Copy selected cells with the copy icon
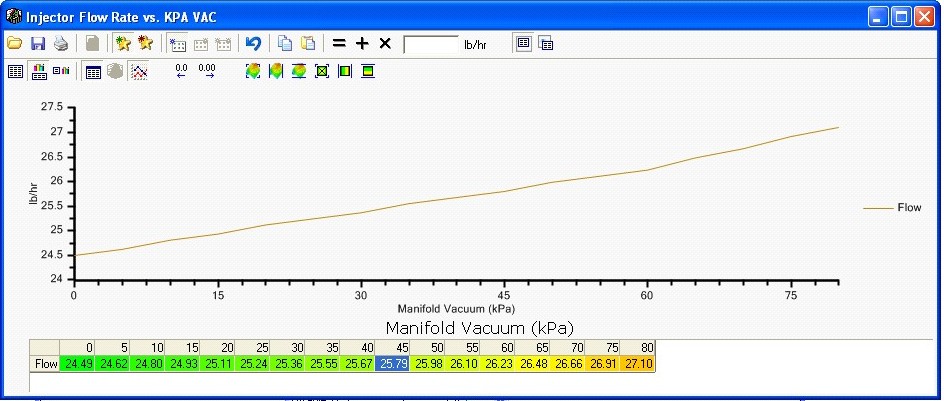Image resolution: width=944 pixels, height=401 pixels. (x=285, y=44)
